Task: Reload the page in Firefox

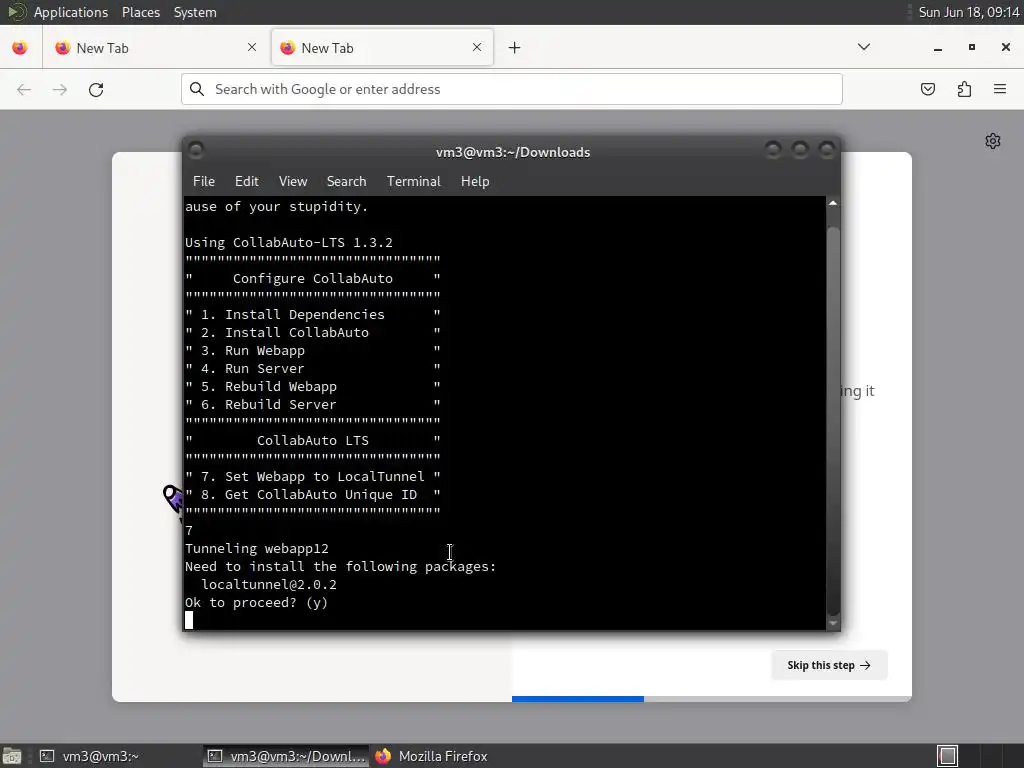Action: click(x=96, y=89)
